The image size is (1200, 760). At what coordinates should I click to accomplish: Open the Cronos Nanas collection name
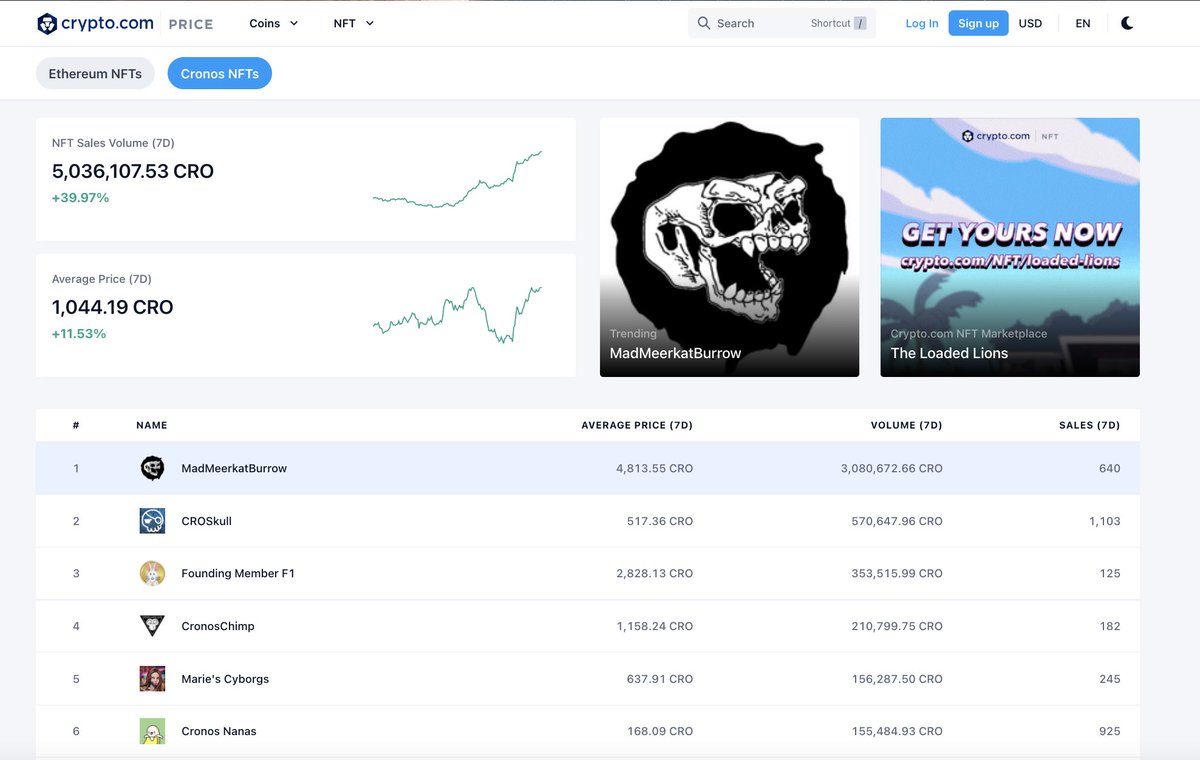[x=219, y=731]
